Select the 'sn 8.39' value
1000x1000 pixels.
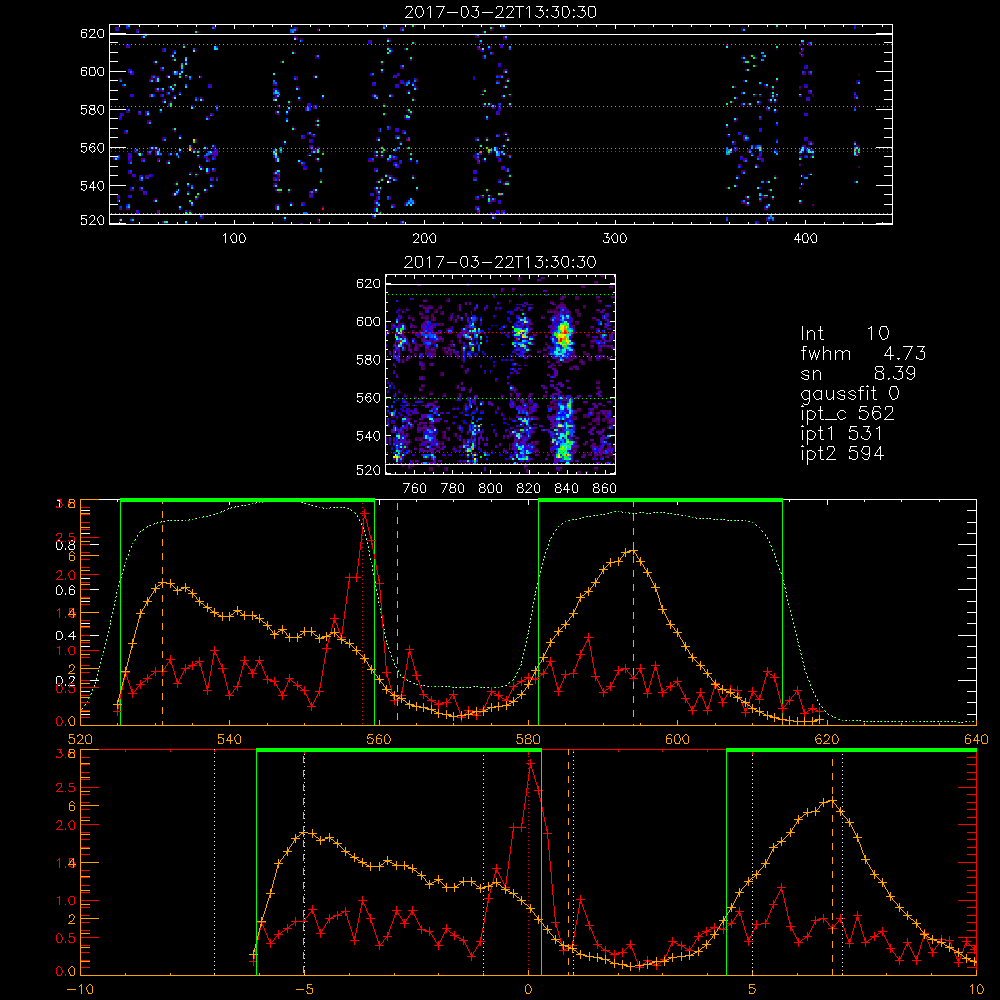(x=858, y=373)
